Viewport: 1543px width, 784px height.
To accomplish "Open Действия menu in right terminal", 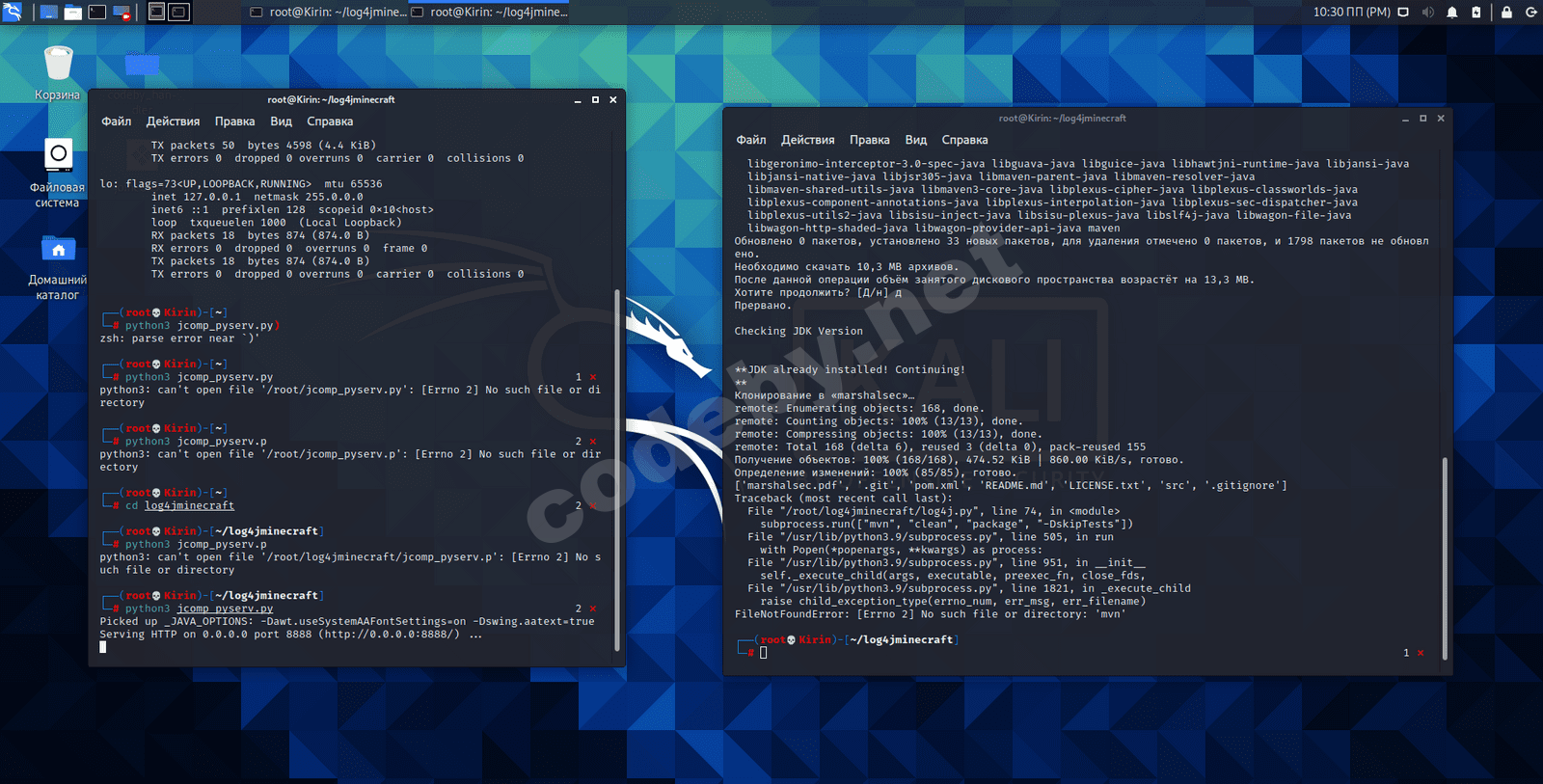I will [x=808, y=140].
